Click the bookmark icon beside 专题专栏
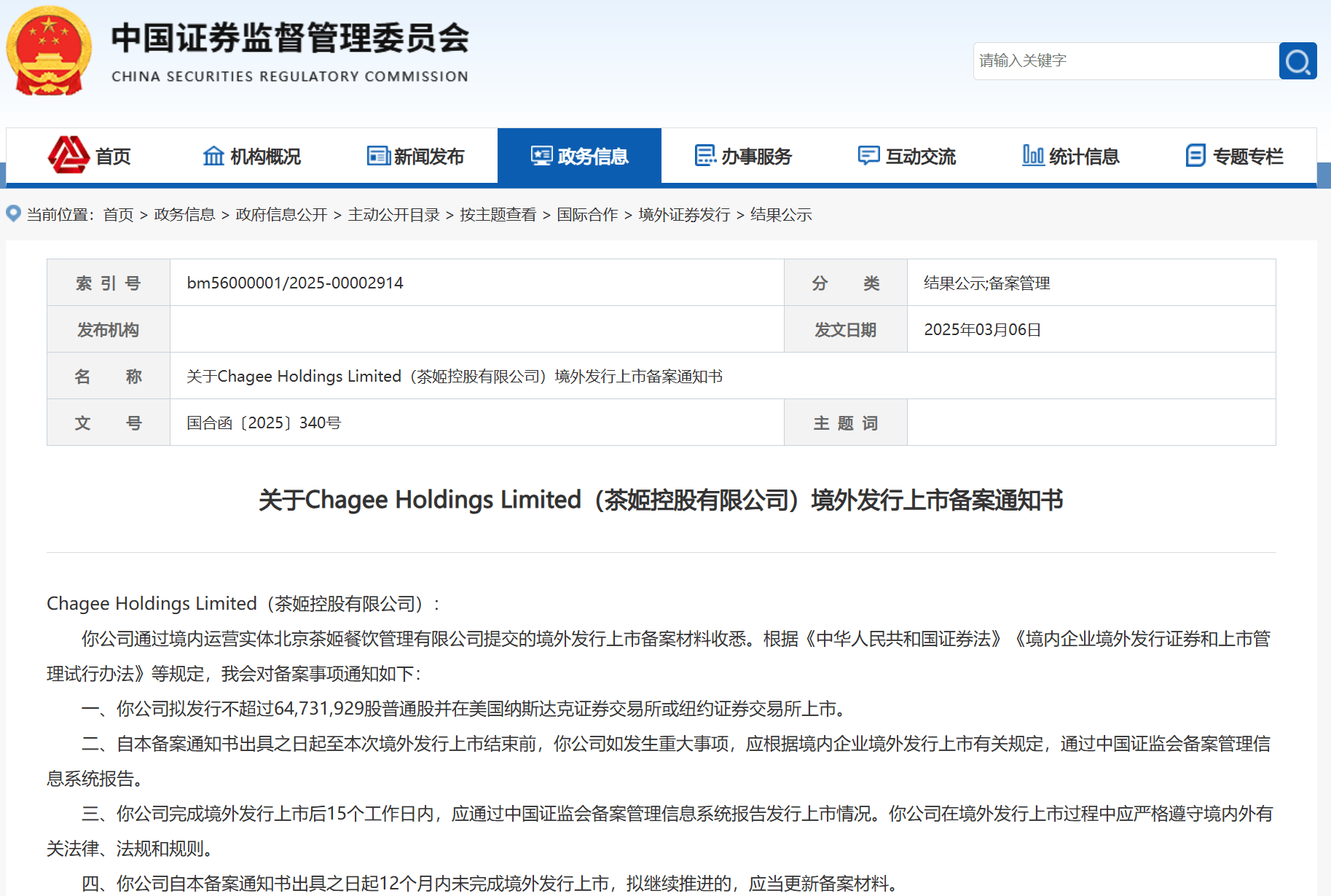1331x896 pixels. 1195,156
